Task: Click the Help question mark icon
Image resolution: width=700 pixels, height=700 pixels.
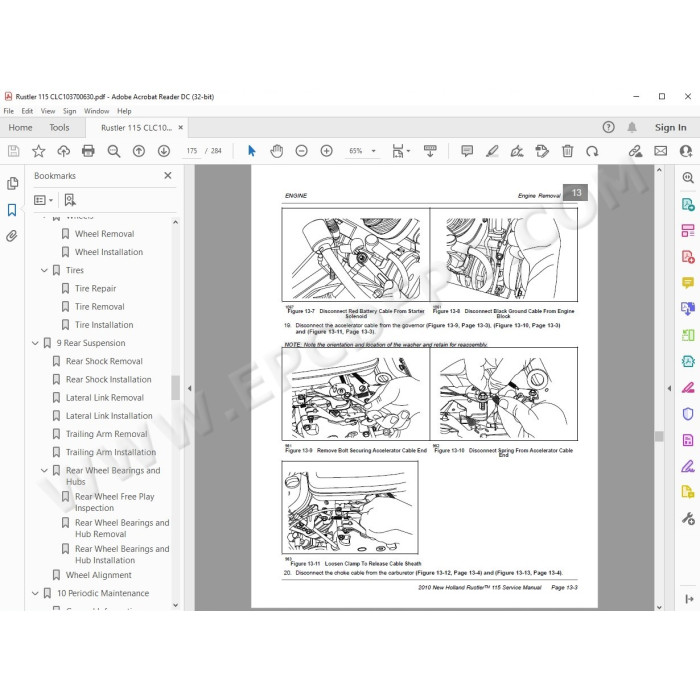Action: coord(608,127)
